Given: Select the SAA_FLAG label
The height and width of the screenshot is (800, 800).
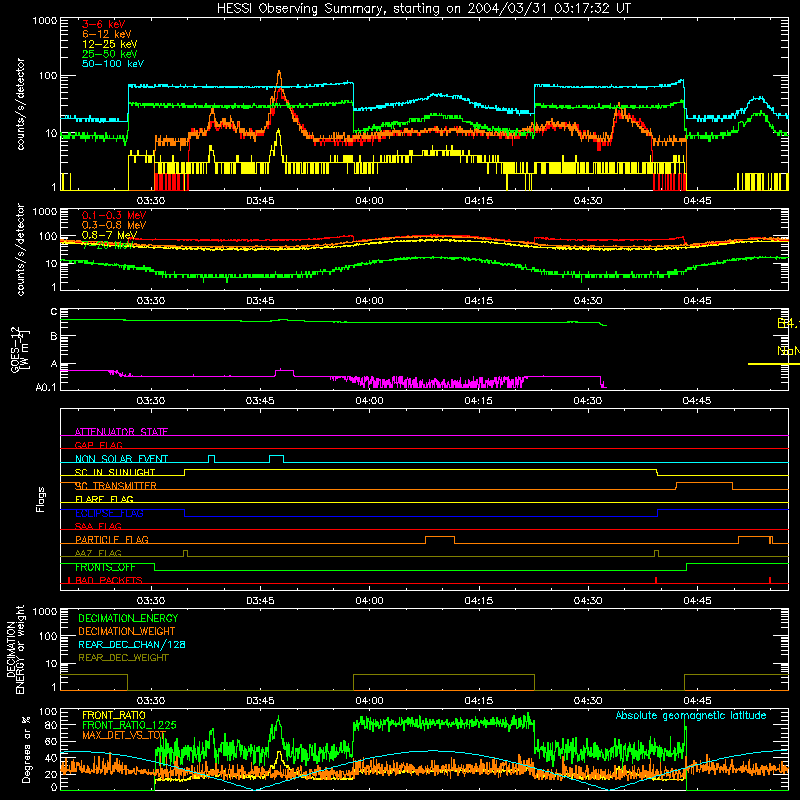Looking at the screenshot, I should (x=98, y=526).
